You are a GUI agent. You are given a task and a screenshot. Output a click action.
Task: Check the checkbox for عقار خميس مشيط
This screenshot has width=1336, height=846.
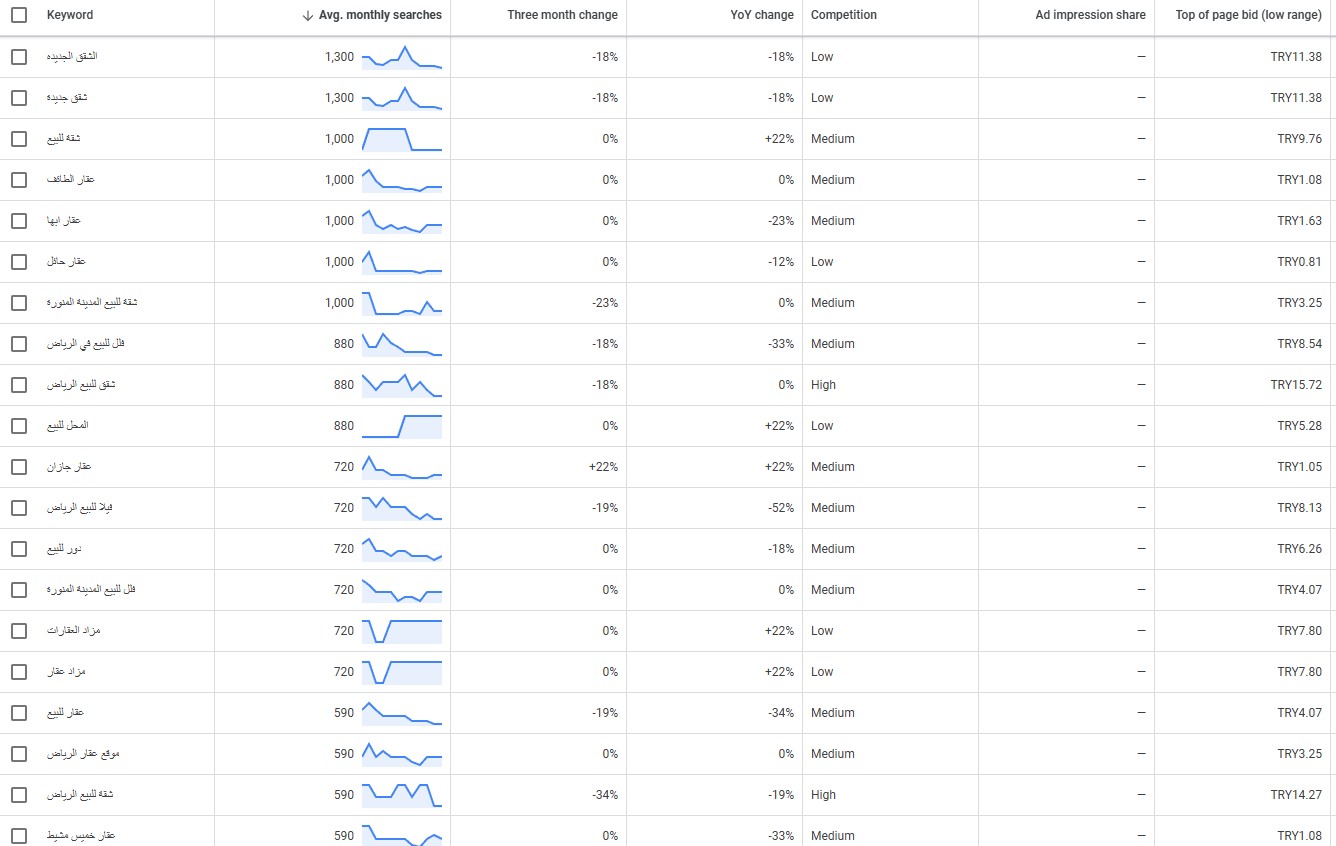[x=18, y=835]
